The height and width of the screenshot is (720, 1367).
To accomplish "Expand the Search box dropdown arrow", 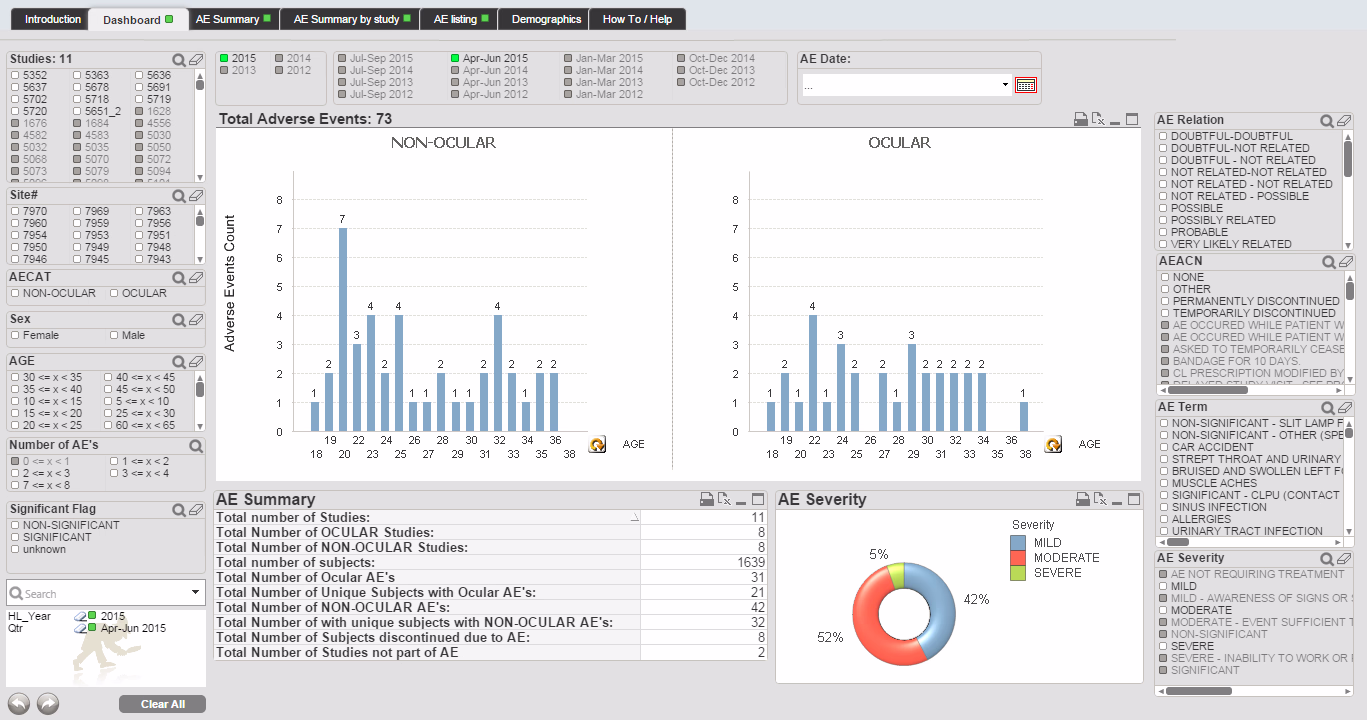I will [x=195, y=593].
